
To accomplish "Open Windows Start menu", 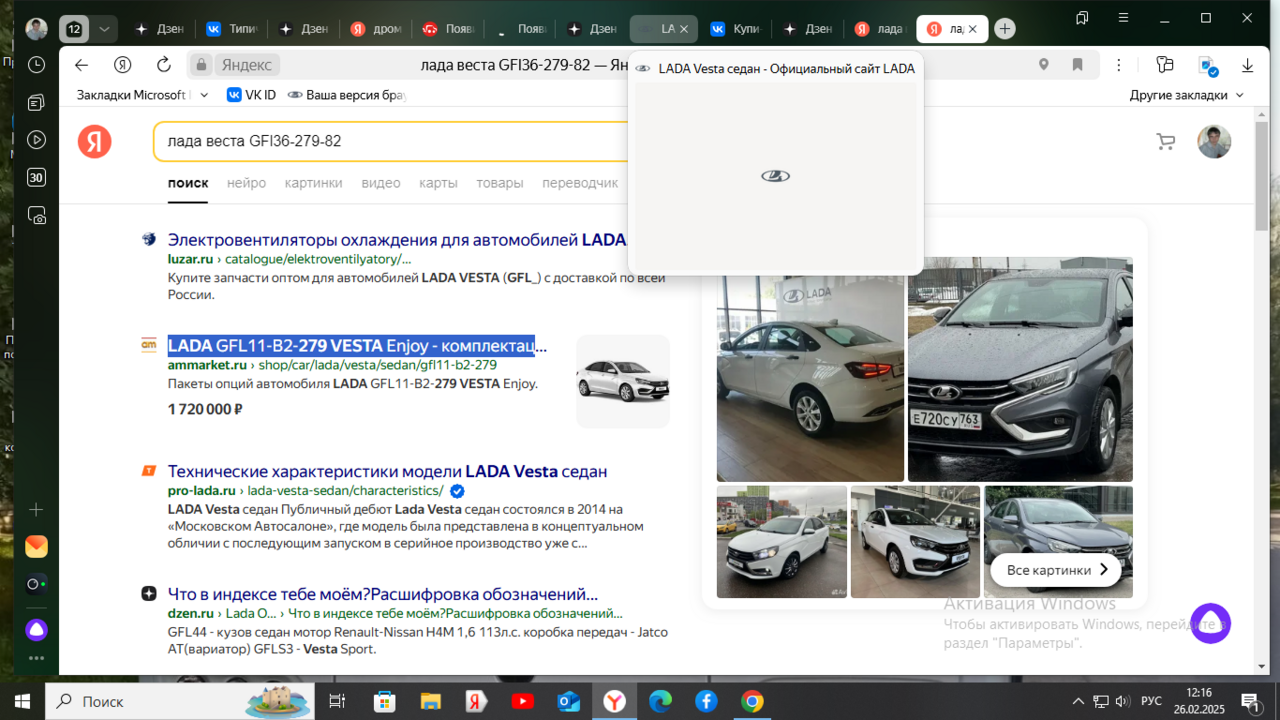I will tap(22, 701).
